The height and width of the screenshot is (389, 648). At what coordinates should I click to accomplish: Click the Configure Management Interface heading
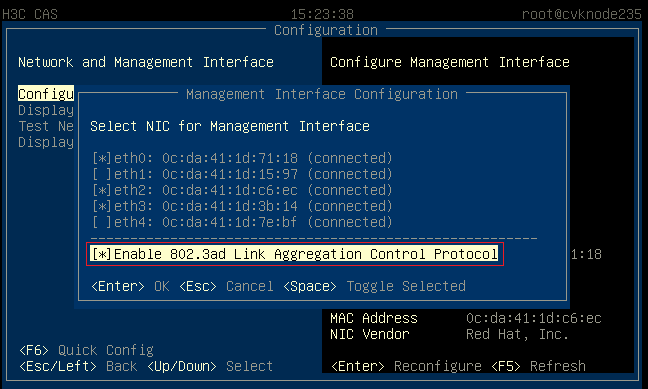(x=450, y=62)
